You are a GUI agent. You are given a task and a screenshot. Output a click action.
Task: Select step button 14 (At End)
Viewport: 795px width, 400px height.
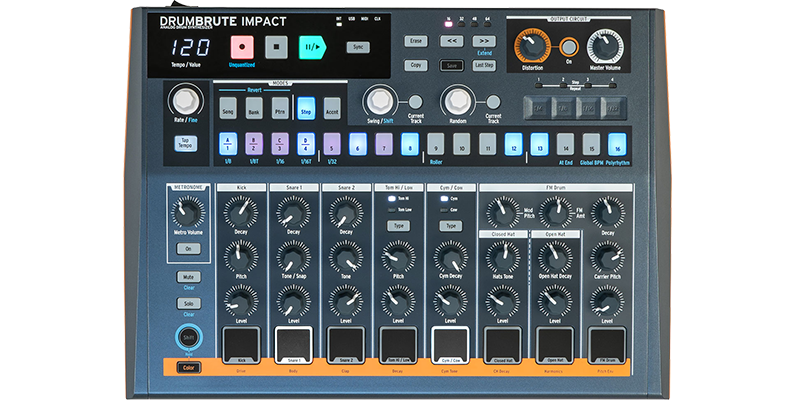565,144
